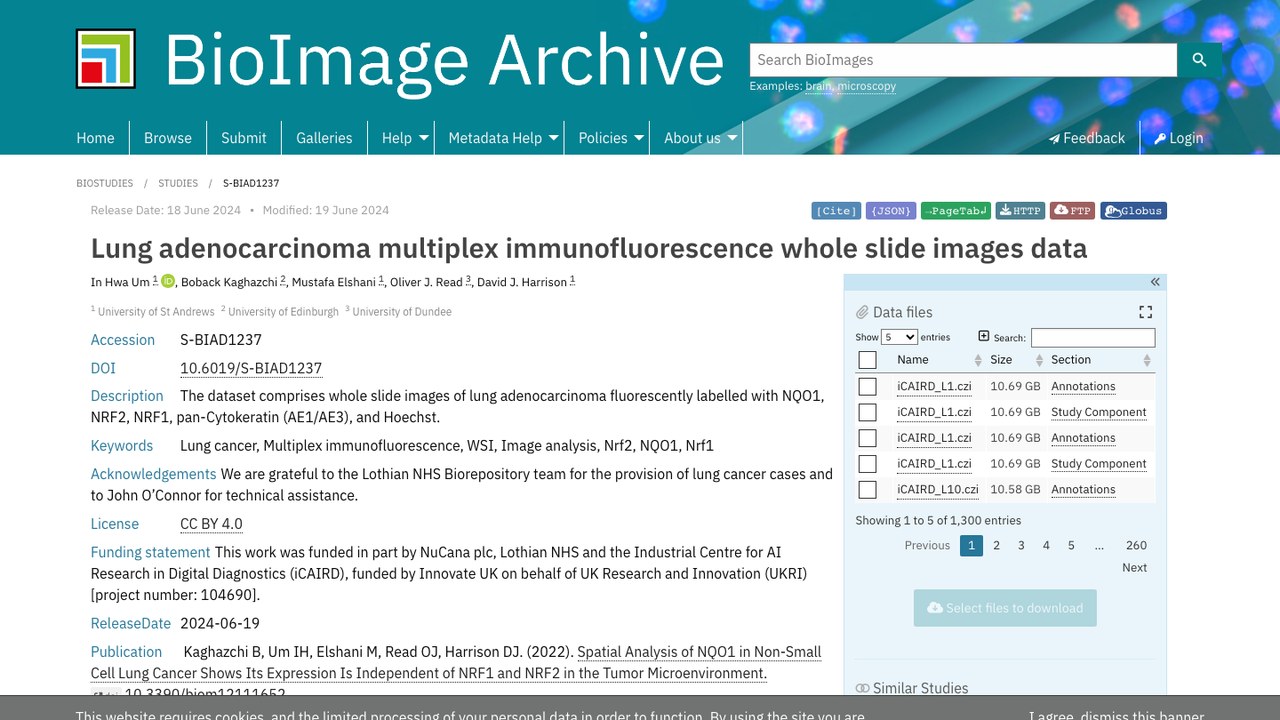The width and height of the screenshot is (1280, 720).
Task: Open the PageTab format
Action: tap(957, 211)
